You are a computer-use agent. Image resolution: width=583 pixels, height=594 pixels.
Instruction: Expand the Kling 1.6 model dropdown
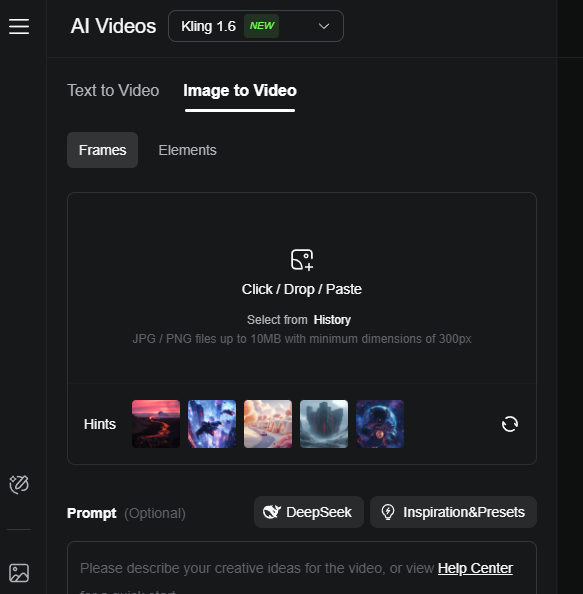click(256, 26)
